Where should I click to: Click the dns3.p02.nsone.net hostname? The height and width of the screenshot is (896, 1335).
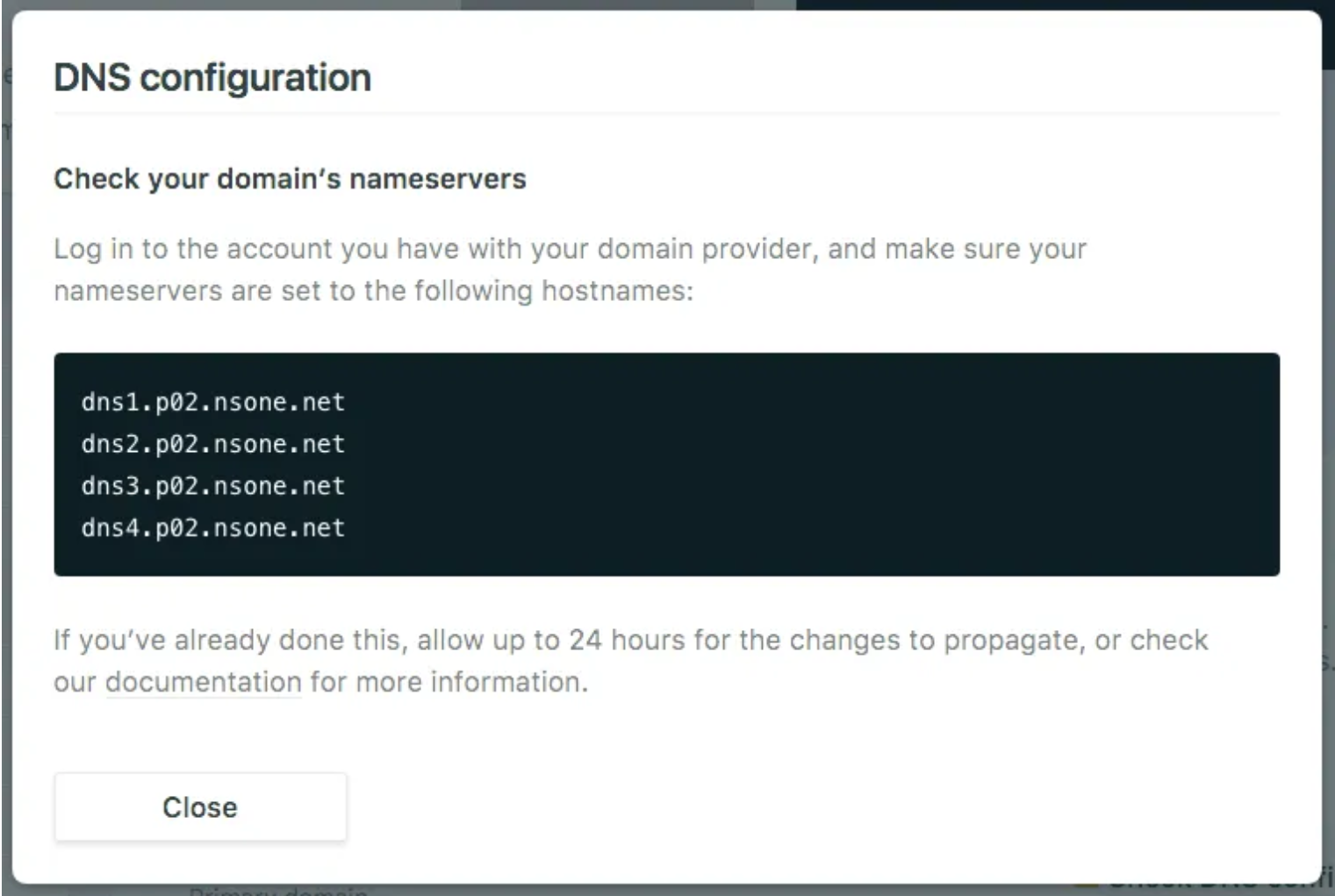pos(213,486)
